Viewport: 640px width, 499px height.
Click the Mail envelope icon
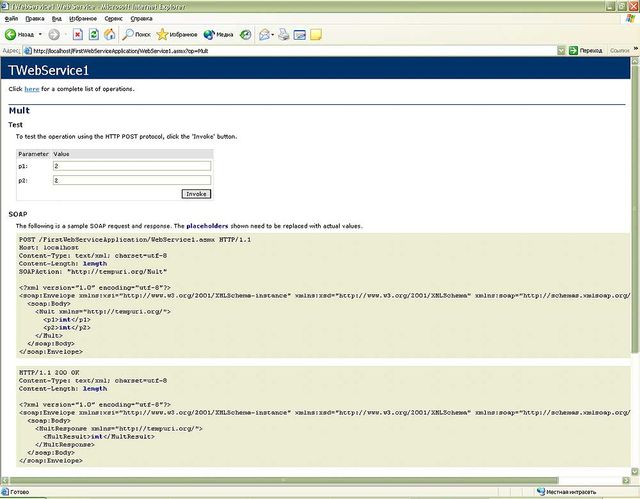coord(264,35)
